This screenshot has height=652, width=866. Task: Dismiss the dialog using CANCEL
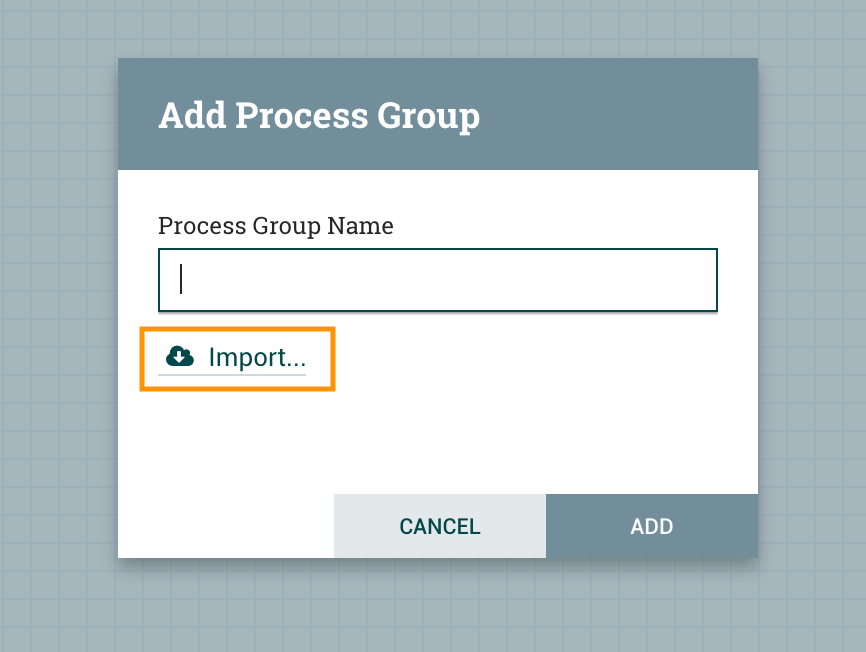coord(440,526)
